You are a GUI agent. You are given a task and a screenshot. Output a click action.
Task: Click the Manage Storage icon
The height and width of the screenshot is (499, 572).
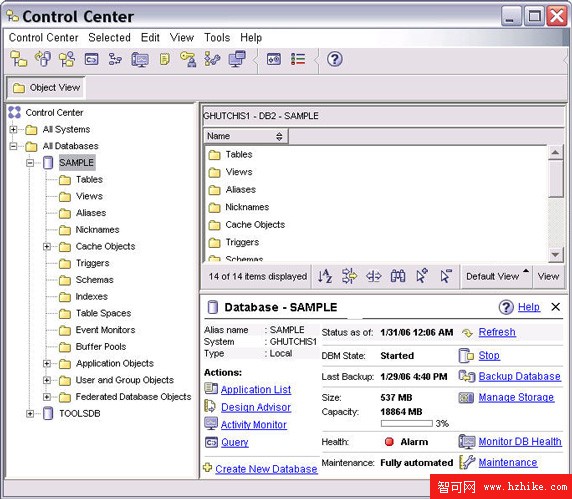466,398
